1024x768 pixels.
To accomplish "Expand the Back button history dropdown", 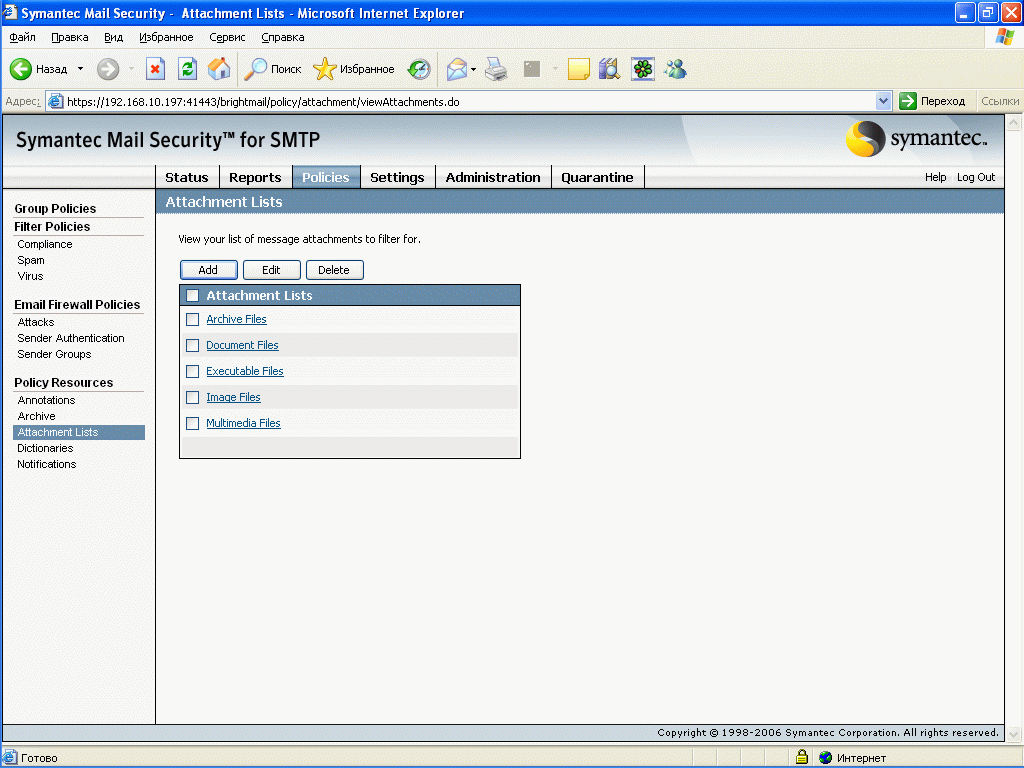I will [80, 69].
